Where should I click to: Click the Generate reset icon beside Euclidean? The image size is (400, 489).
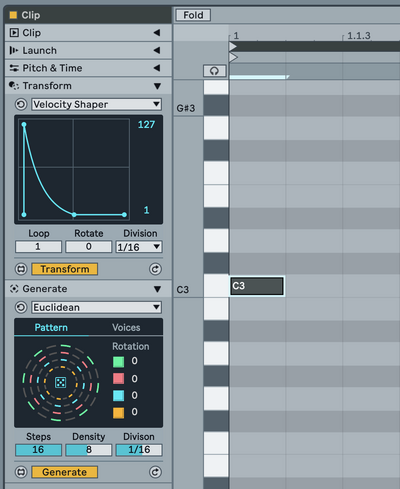pyautogui.click(x=21, y=307)
